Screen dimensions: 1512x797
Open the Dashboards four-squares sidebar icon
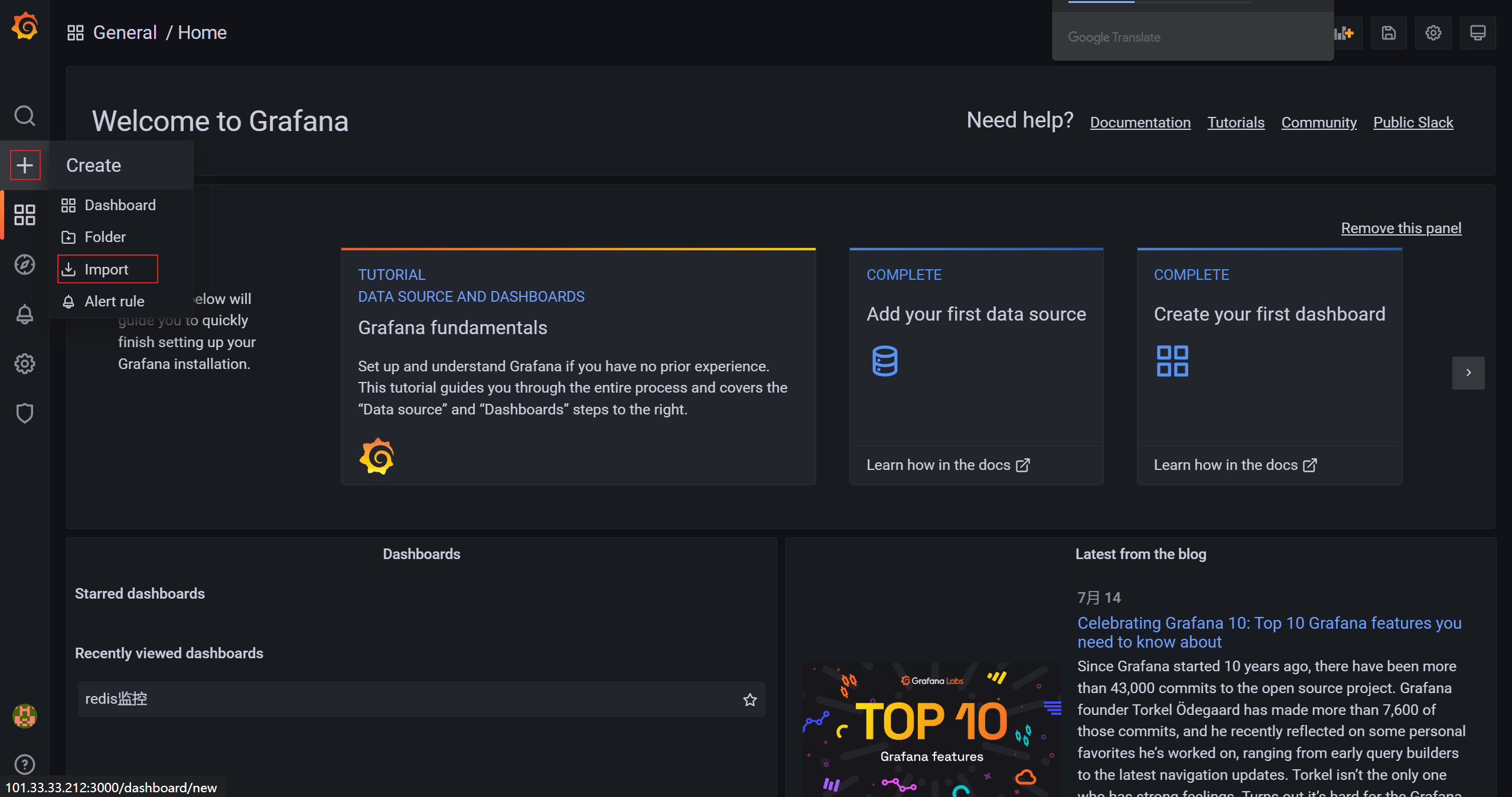coord(25,215)
